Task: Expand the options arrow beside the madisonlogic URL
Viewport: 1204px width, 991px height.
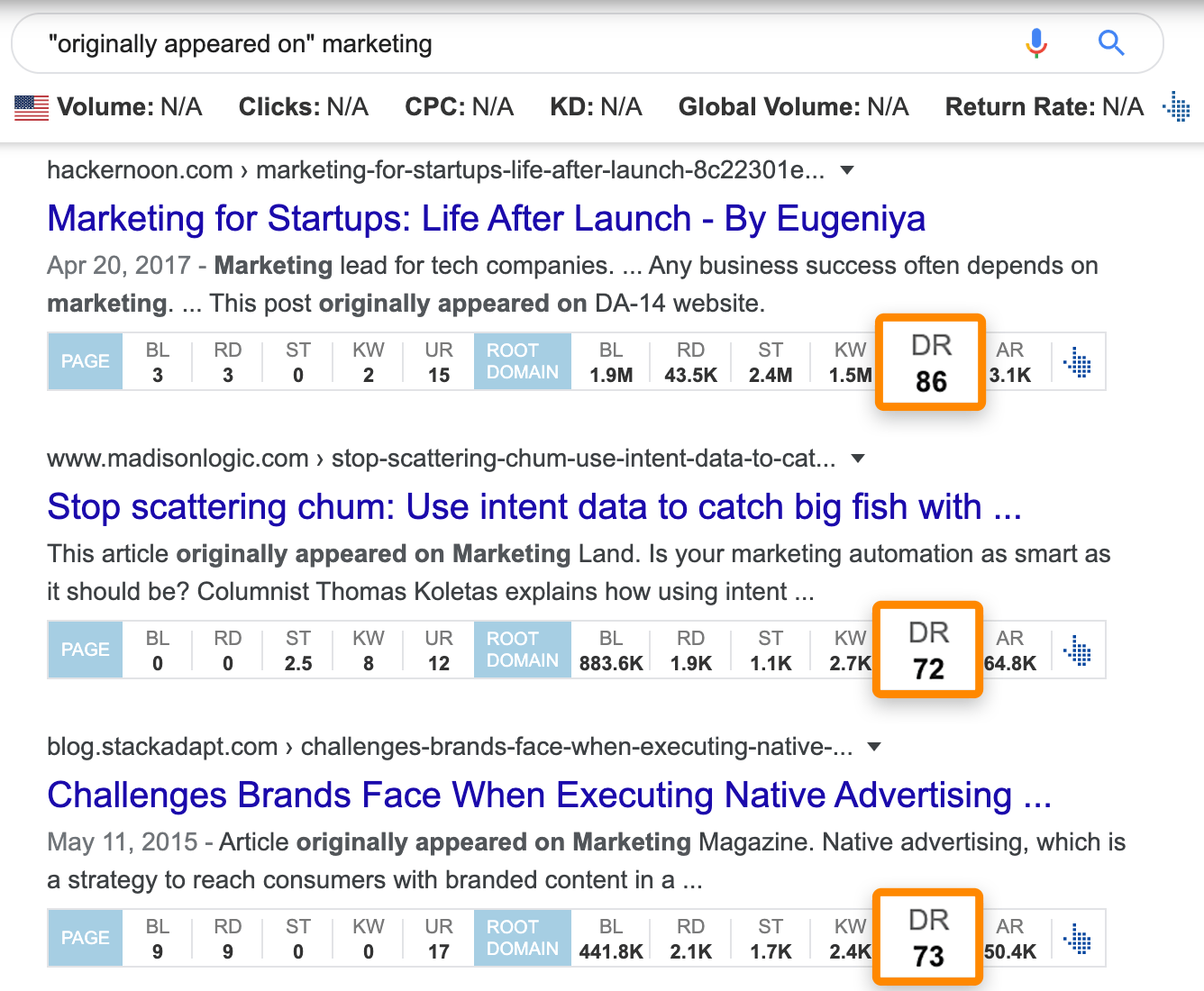Action: click(857, 459)
